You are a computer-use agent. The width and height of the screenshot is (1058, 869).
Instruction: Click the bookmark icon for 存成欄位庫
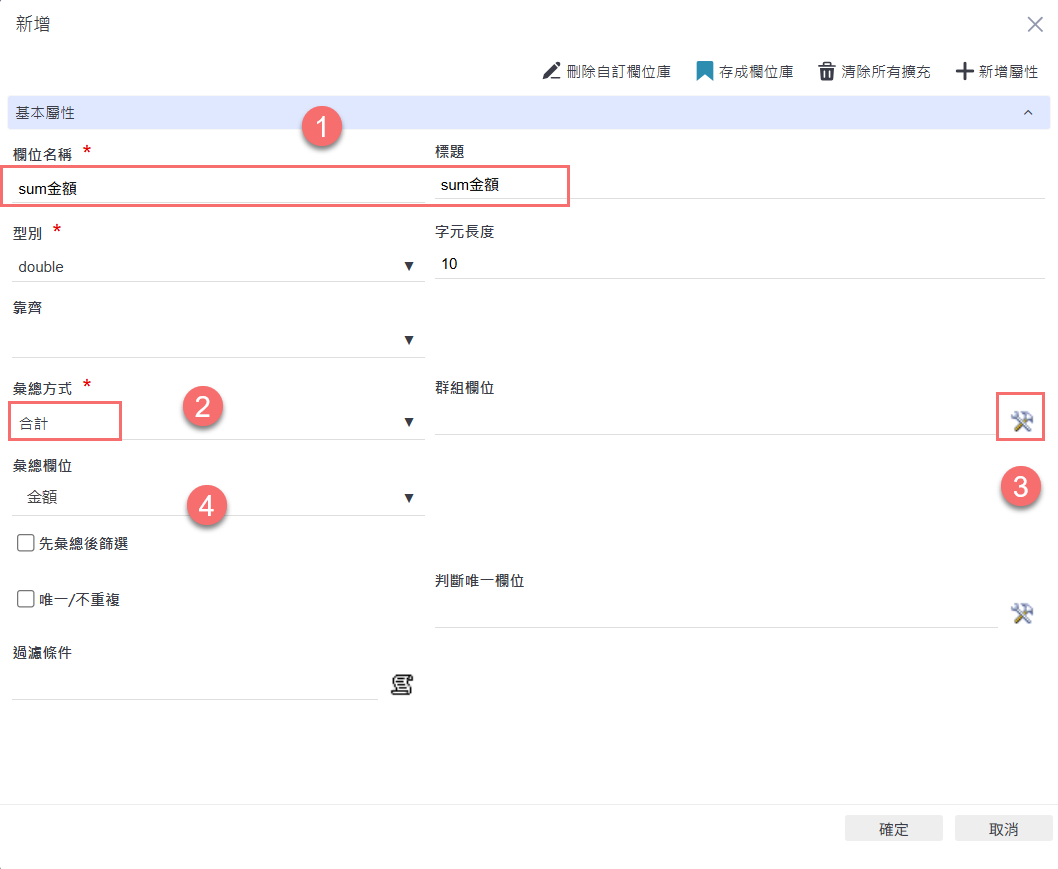pyautogui.click(x=704, y=72)
